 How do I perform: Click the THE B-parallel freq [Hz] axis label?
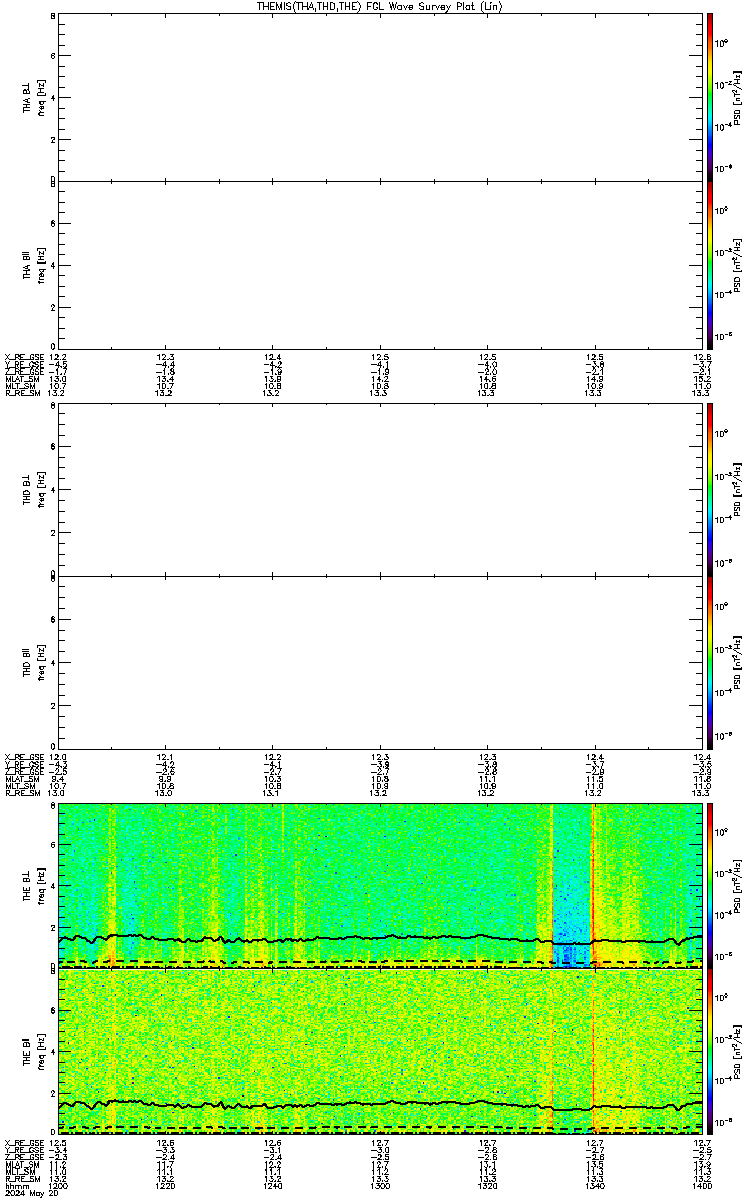coord(41,1050)
